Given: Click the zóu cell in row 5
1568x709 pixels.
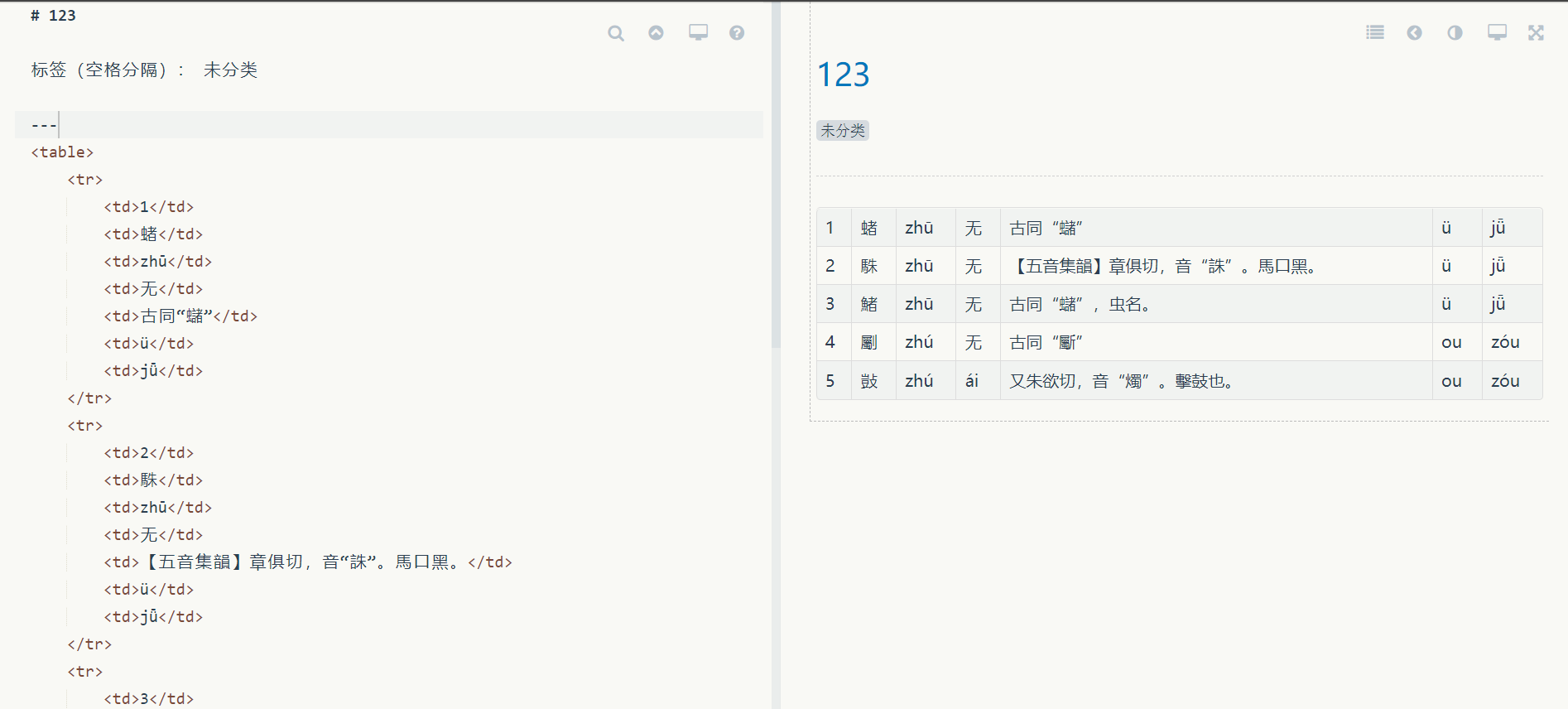Looking at the screenshot, I should click(x=1512, y=381).
